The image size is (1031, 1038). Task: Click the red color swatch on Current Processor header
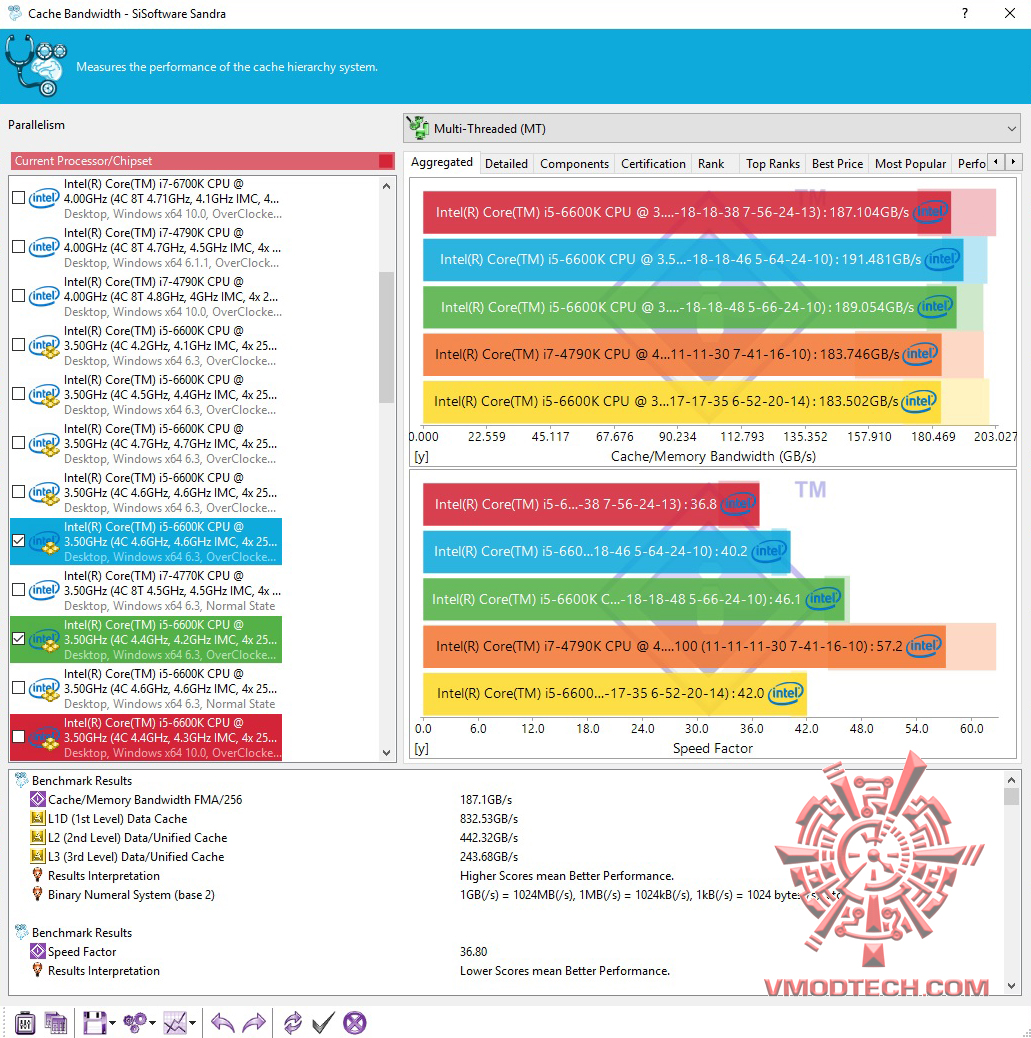coord(385,161)
